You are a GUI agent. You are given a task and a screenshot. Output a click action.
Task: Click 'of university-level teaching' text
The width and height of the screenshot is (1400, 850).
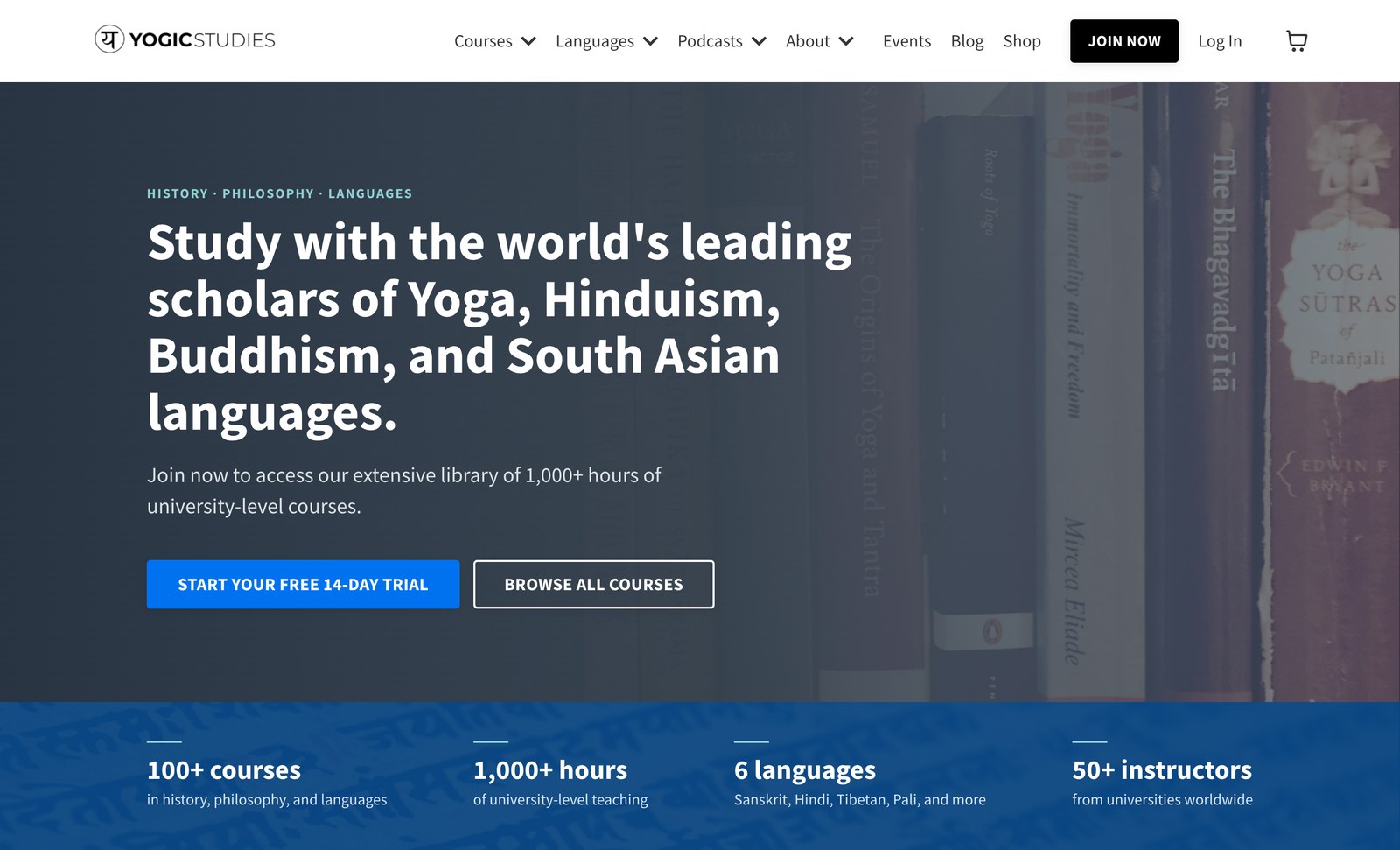click(561, 799)
